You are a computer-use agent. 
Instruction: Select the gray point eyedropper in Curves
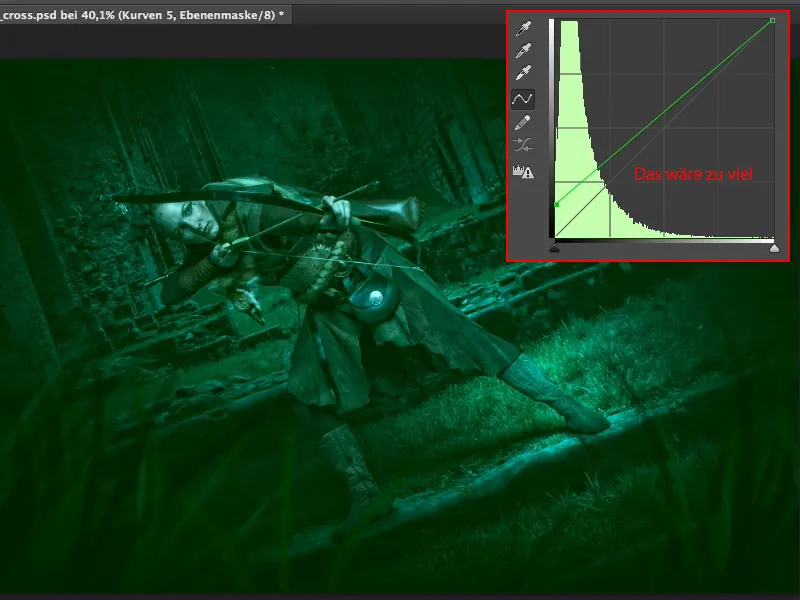pyautogui.click(x=523, y=51)
